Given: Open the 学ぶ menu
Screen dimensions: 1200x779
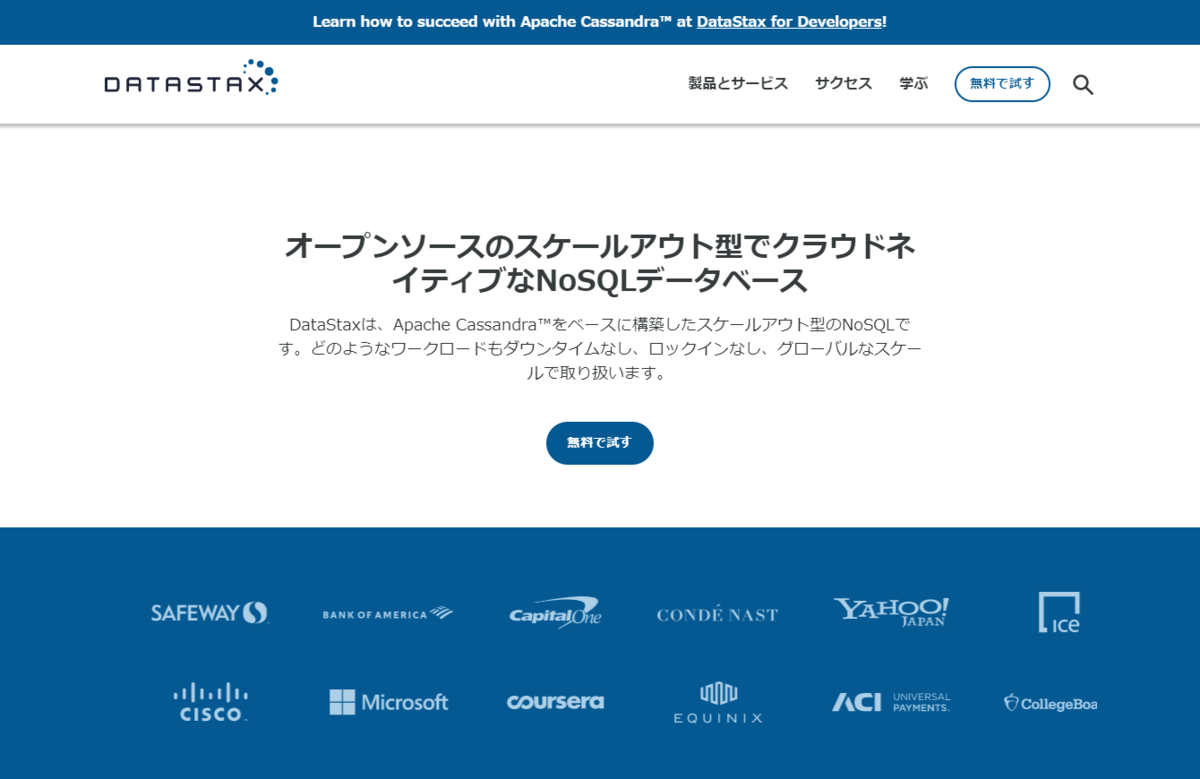Looking at the screenshot, I should pos(913,84).
